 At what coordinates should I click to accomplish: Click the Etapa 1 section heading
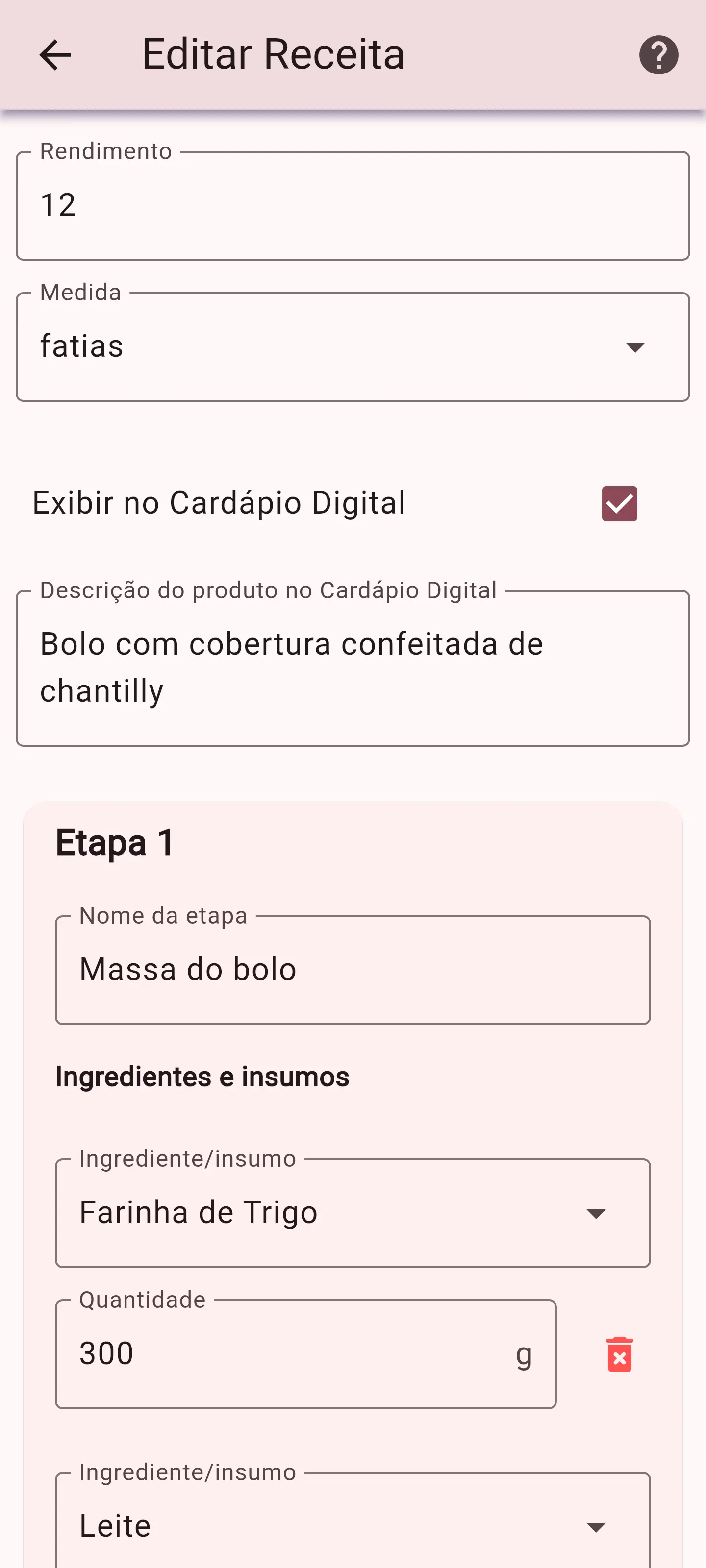pyautogui.click(x=115, y=843)
